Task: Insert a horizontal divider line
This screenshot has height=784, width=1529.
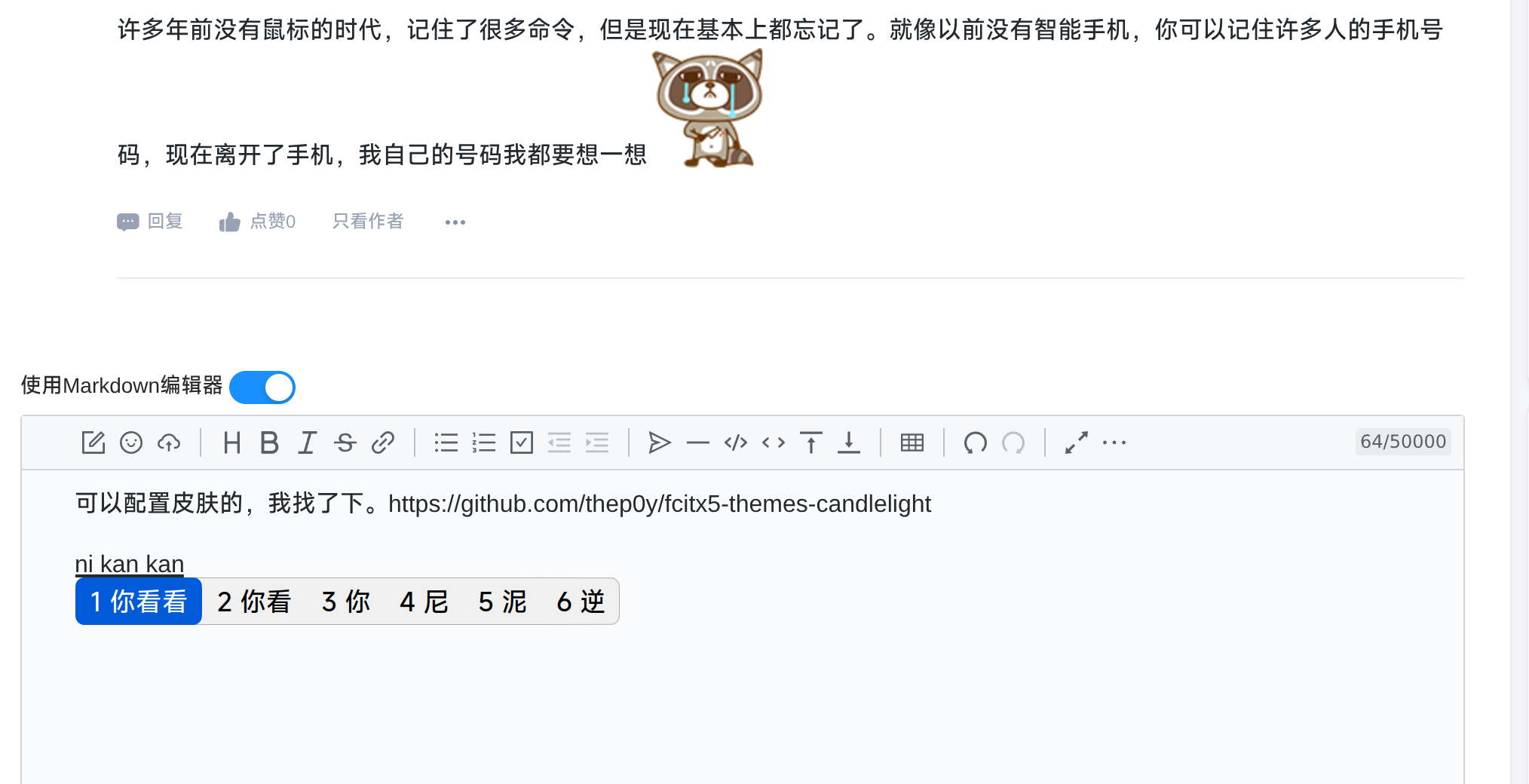Action: (698, 443)
